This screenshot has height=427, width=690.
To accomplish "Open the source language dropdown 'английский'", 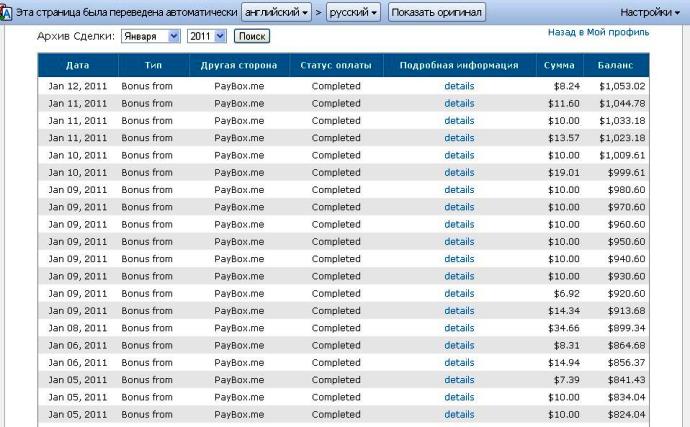I will (276, 12).
